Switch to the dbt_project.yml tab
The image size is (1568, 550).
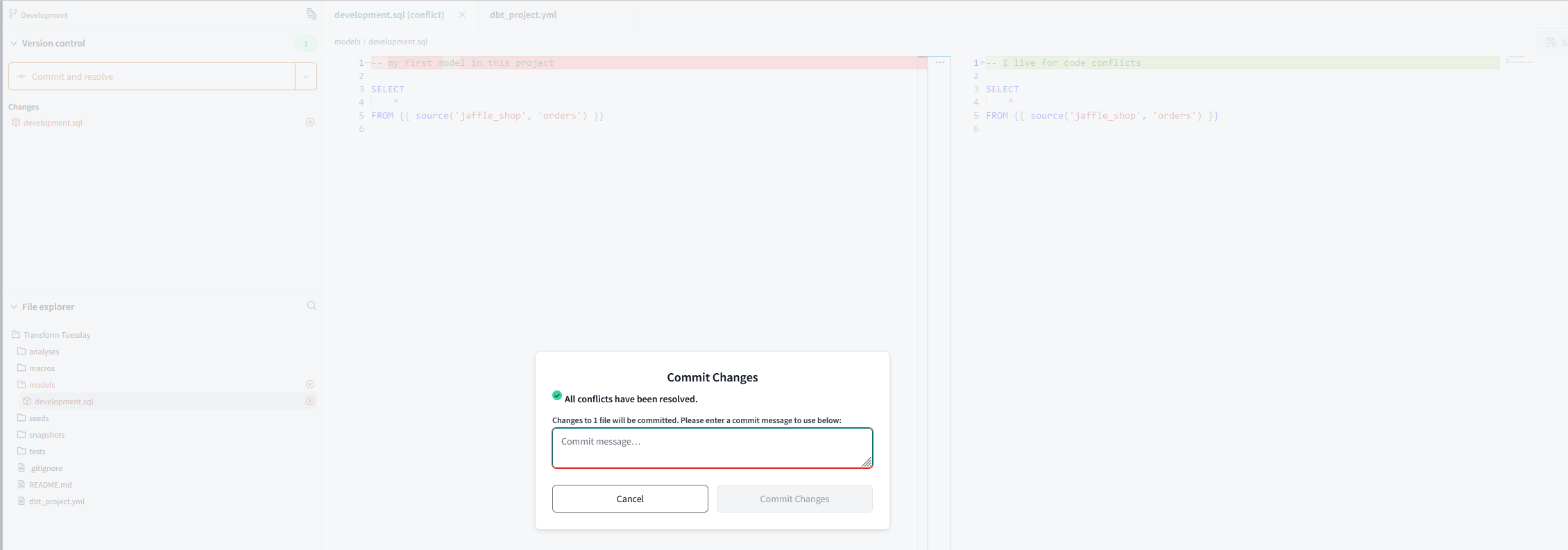tap(523, 15)
